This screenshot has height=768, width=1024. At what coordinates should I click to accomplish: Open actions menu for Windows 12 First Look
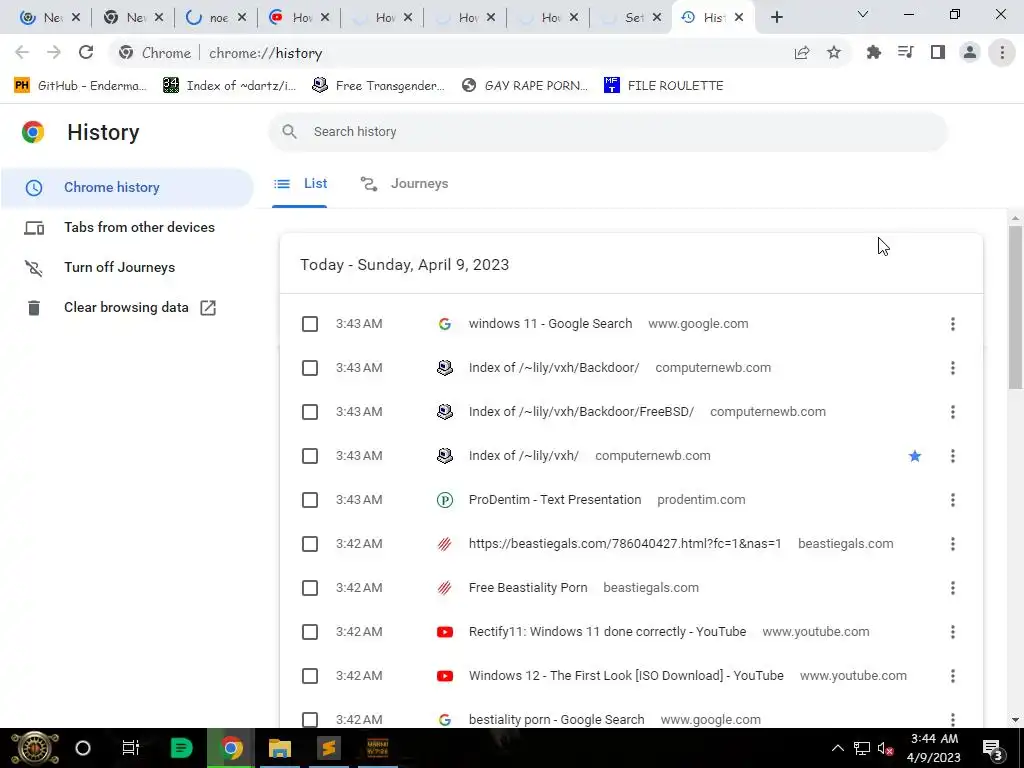[953, 676]
